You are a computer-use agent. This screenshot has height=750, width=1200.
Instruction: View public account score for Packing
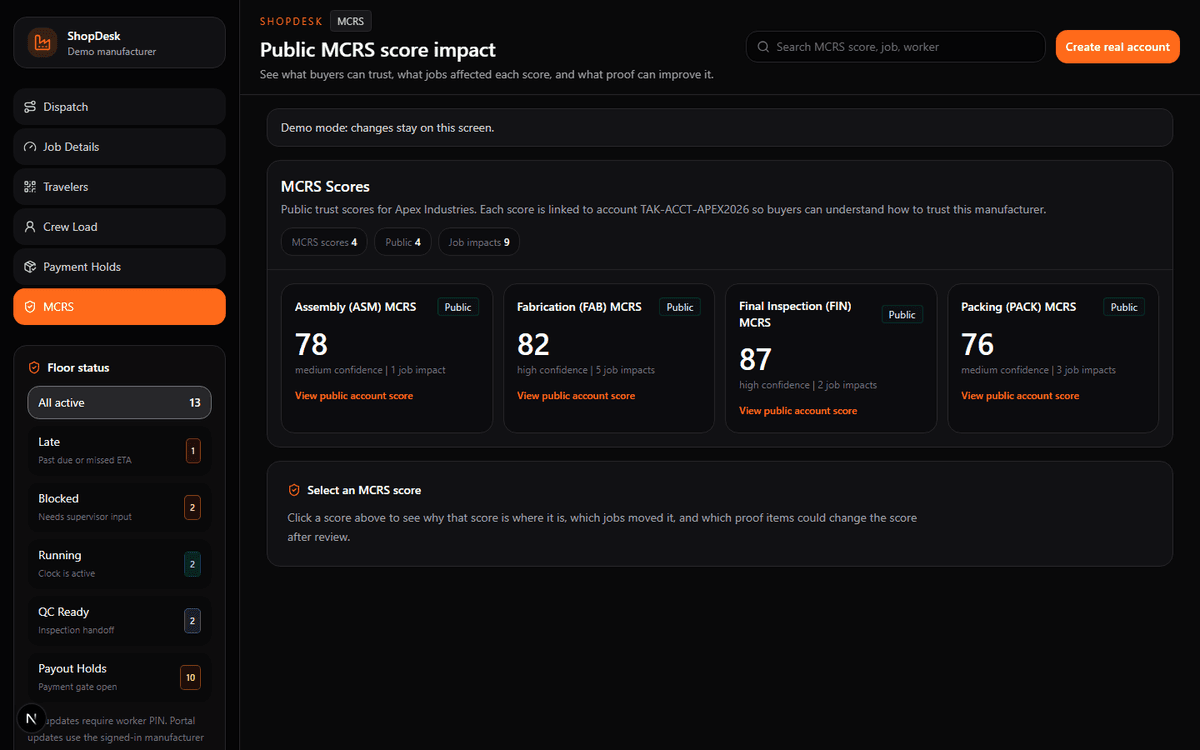pos(1020,396)
